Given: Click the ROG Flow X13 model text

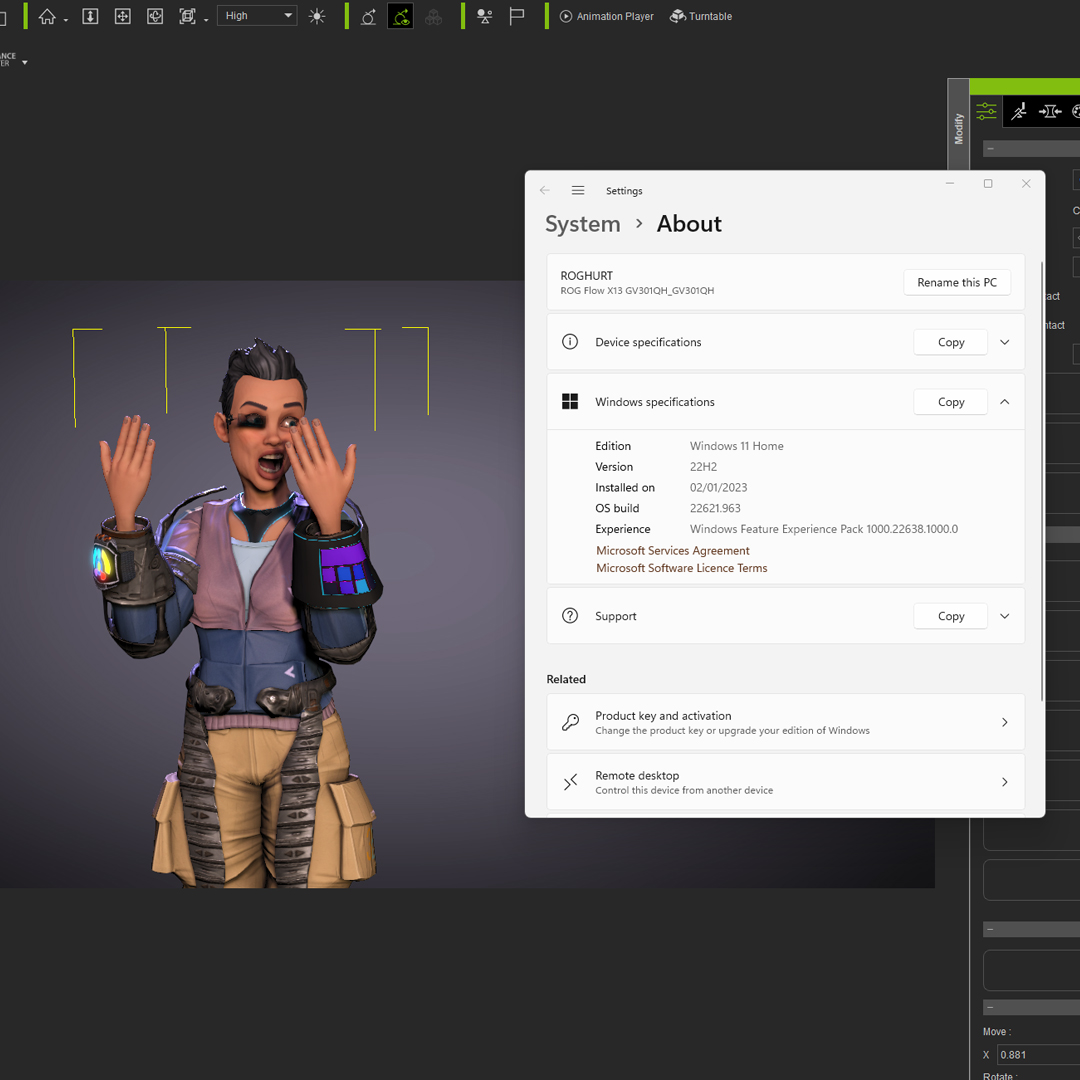Looking at the screenshot, I should pos(637,291).
